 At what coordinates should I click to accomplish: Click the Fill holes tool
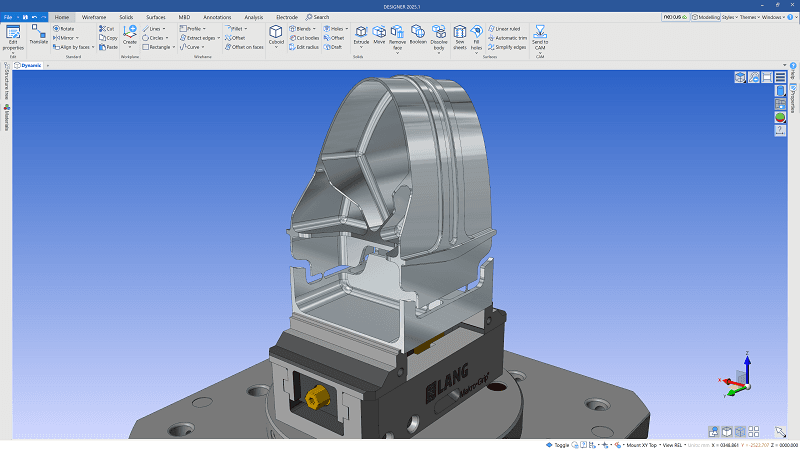point(476,33)
